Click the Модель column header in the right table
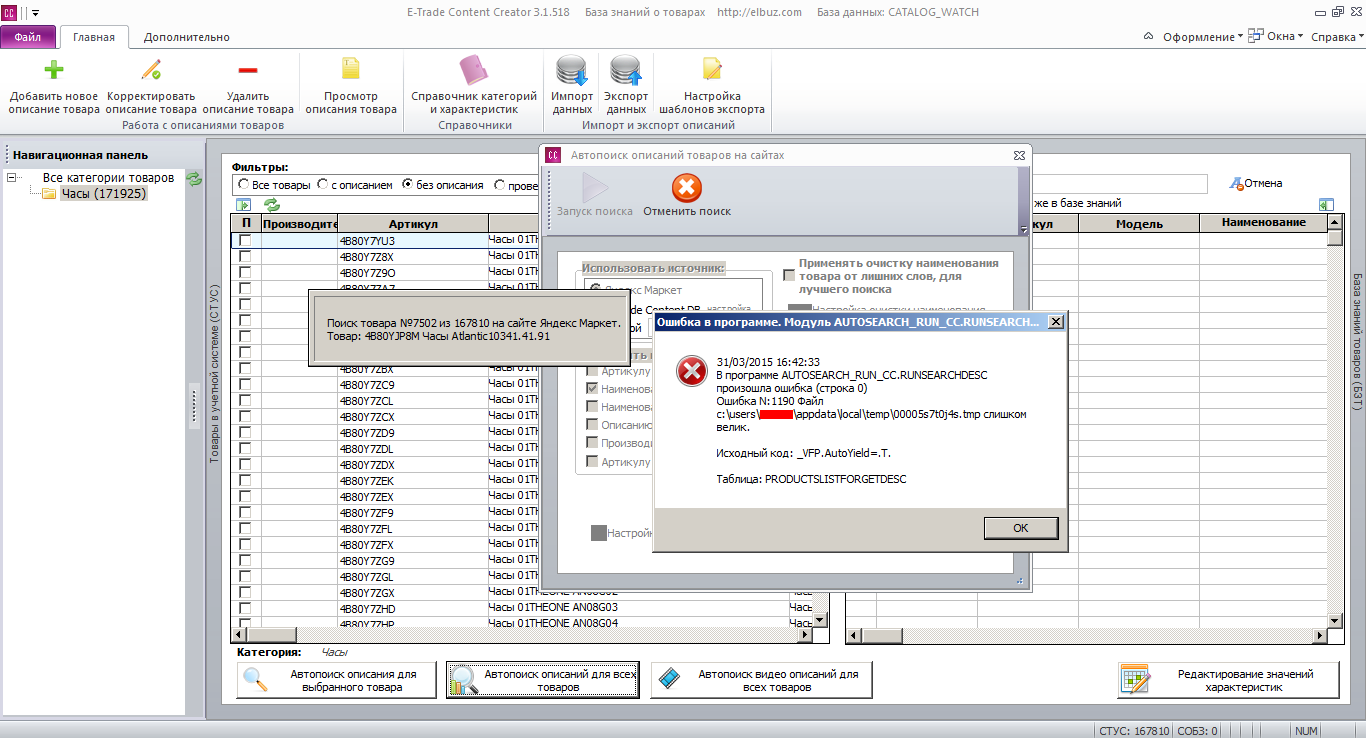The height and width of the screenshot is (738, 1366). coord(1139,224)
